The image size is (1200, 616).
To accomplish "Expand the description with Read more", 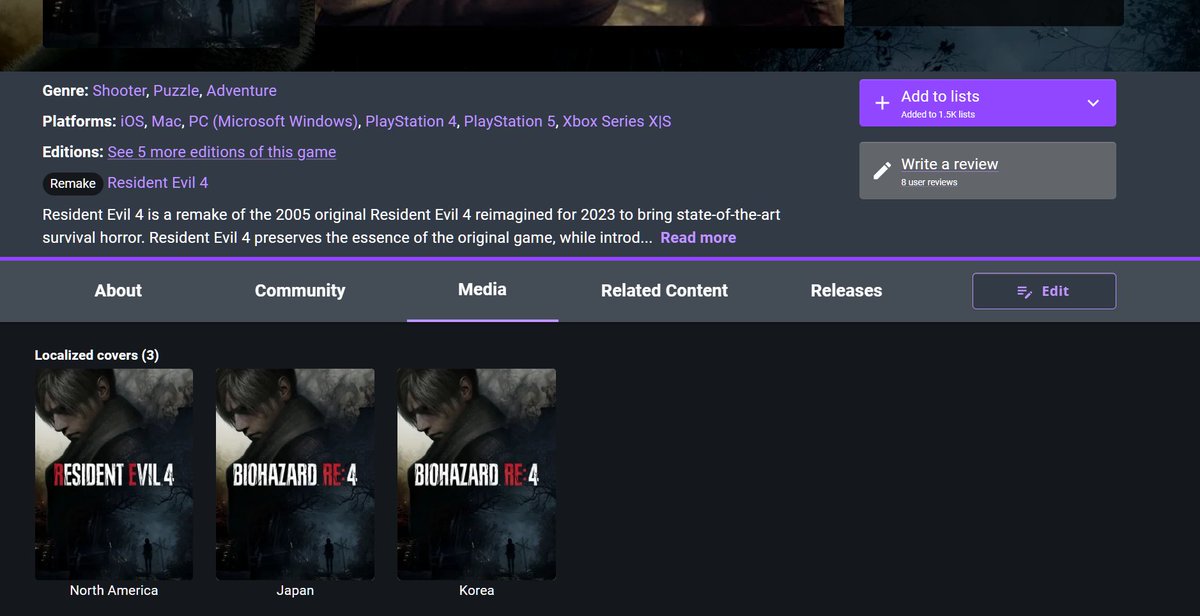I will 697,237.
